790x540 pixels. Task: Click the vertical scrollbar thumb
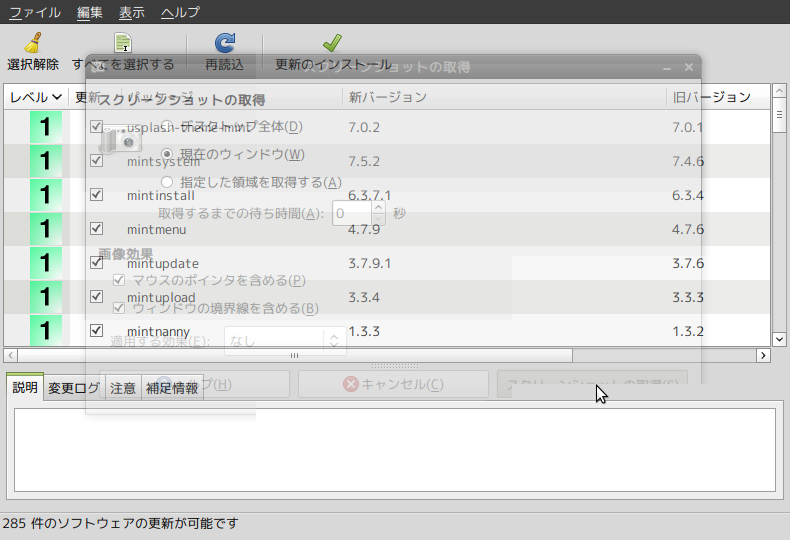click(x=779, y=115)
